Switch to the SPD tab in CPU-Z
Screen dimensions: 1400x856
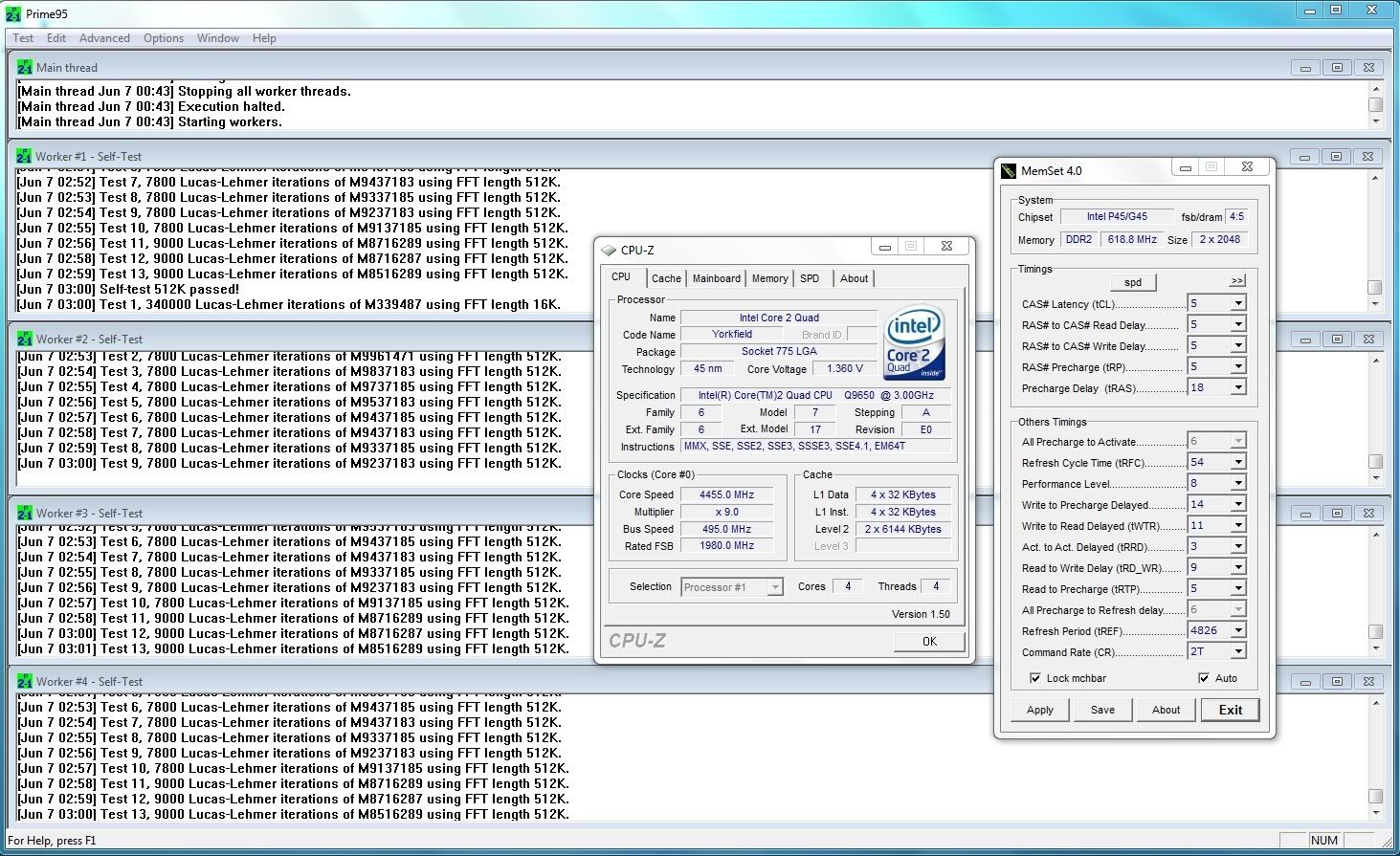click(x=811, y=278)
